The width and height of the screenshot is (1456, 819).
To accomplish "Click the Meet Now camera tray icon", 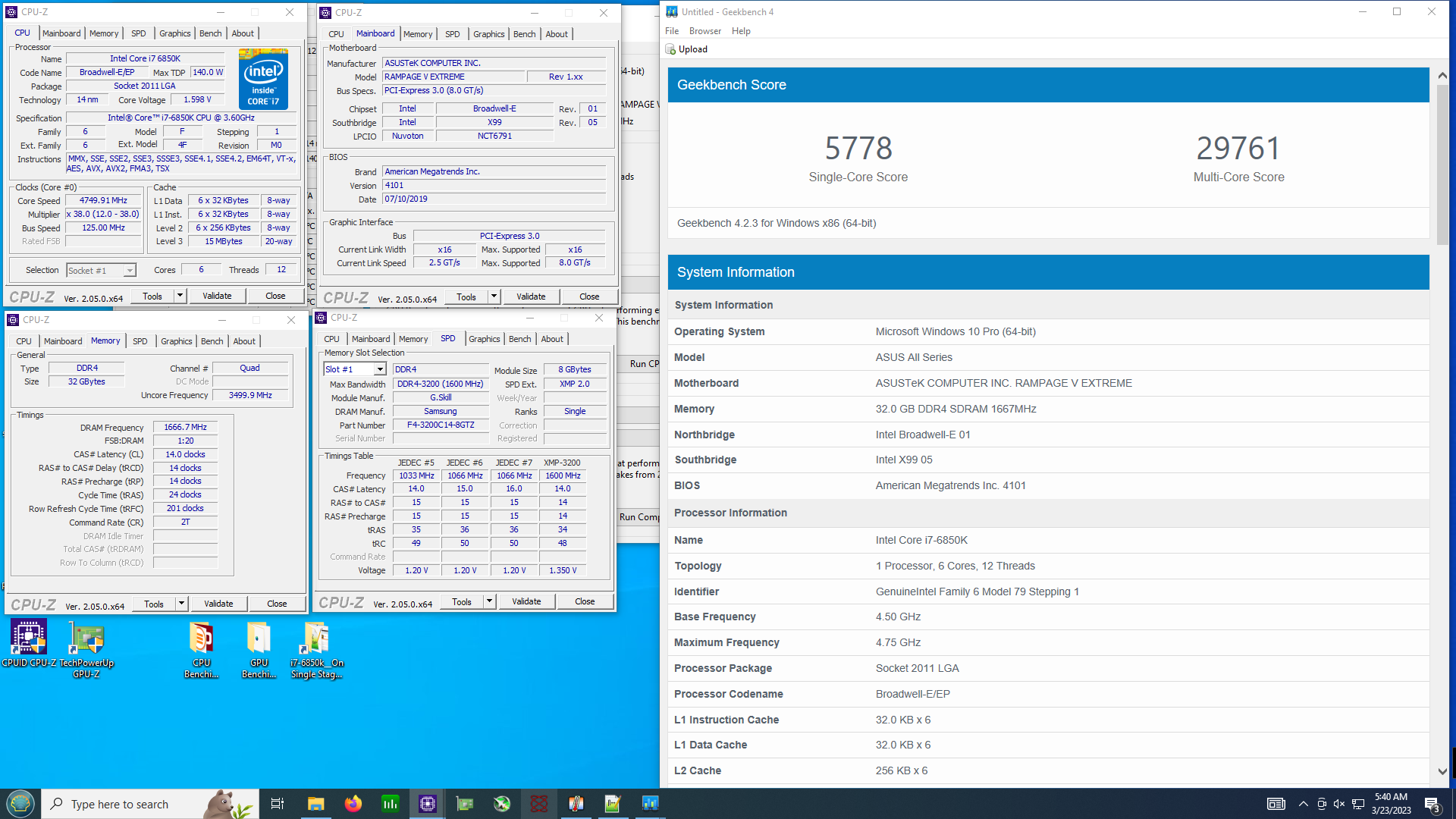I will point(1322,804).
